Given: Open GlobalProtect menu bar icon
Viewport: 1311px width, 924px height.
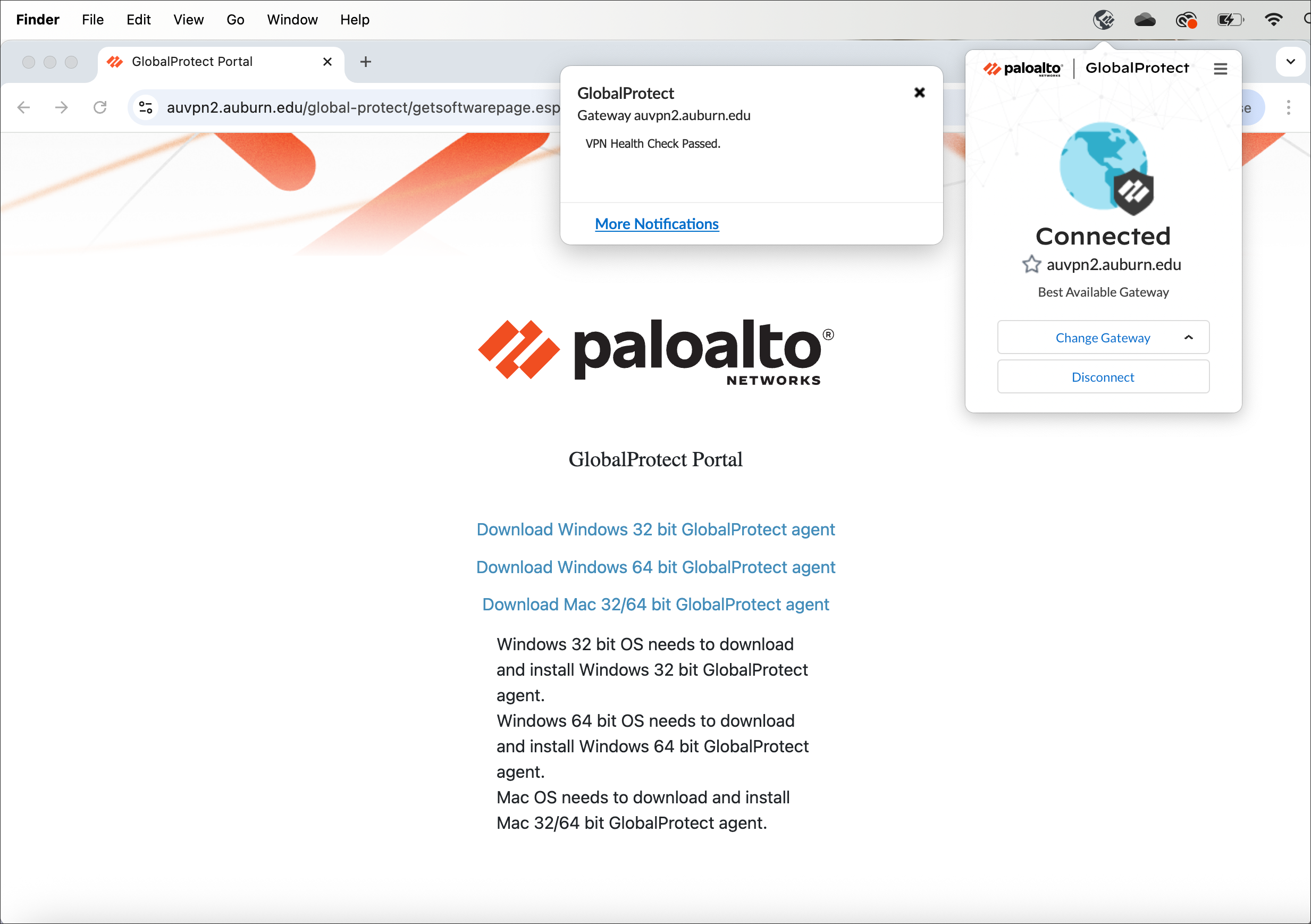Looking at the screenshot, I should 1103,20.
